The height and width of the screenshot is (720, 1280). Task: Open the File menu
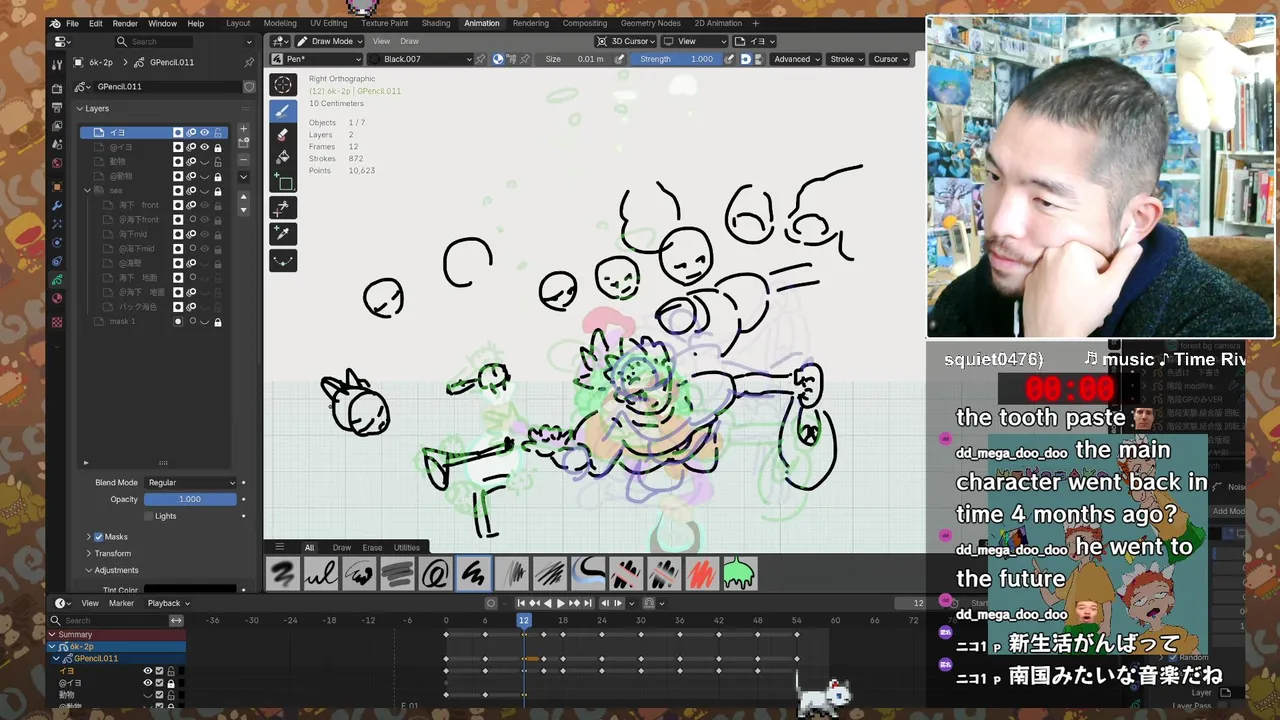tap(72, 23)
